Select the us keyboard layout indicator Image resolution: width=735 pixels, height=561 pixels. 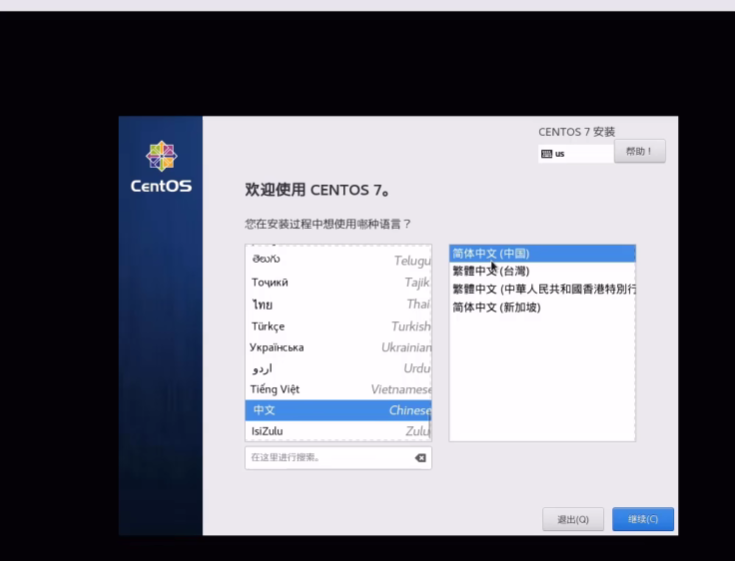click(576, 154)
